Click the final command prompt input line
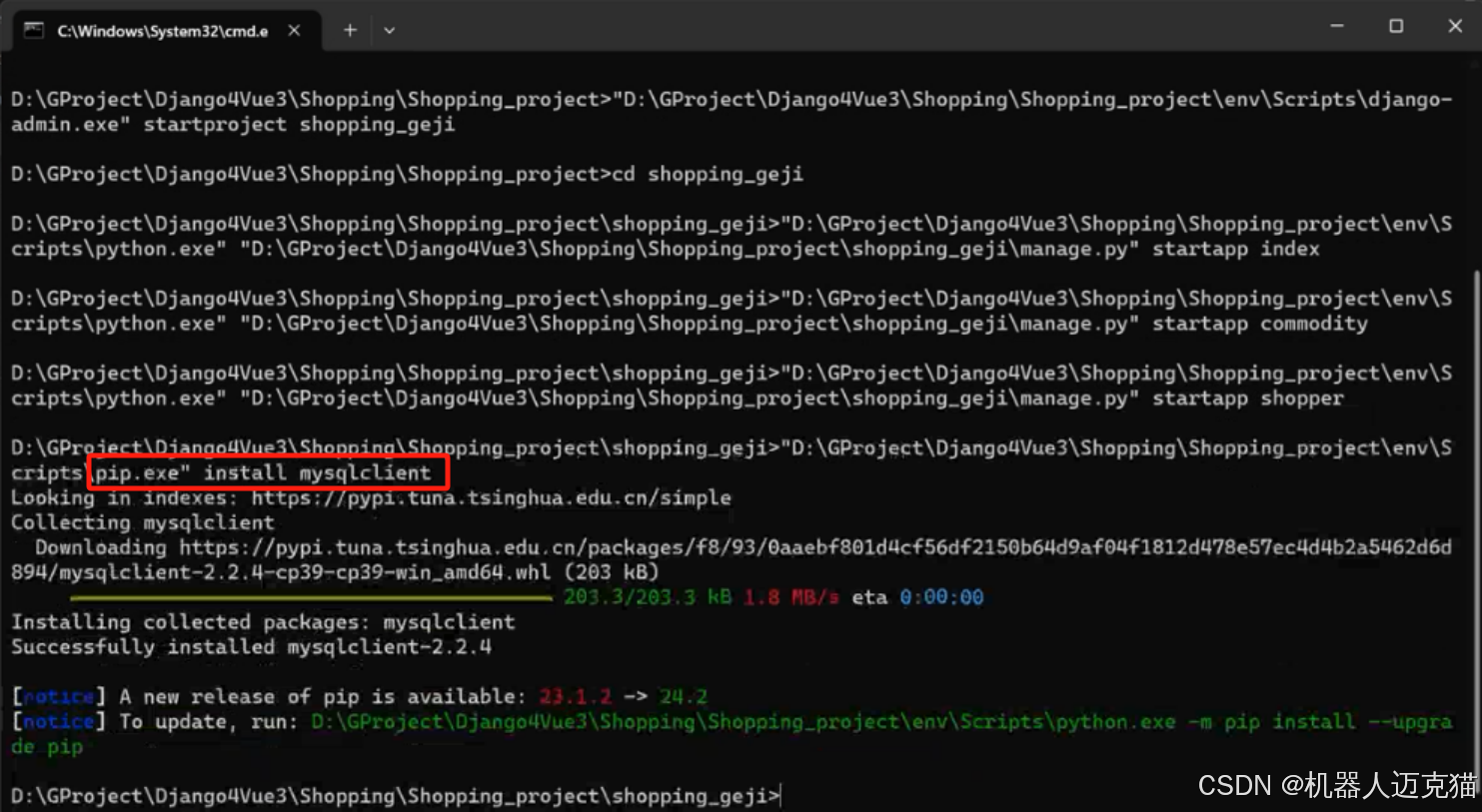The image size is (1482, 812). coord(396,796)
